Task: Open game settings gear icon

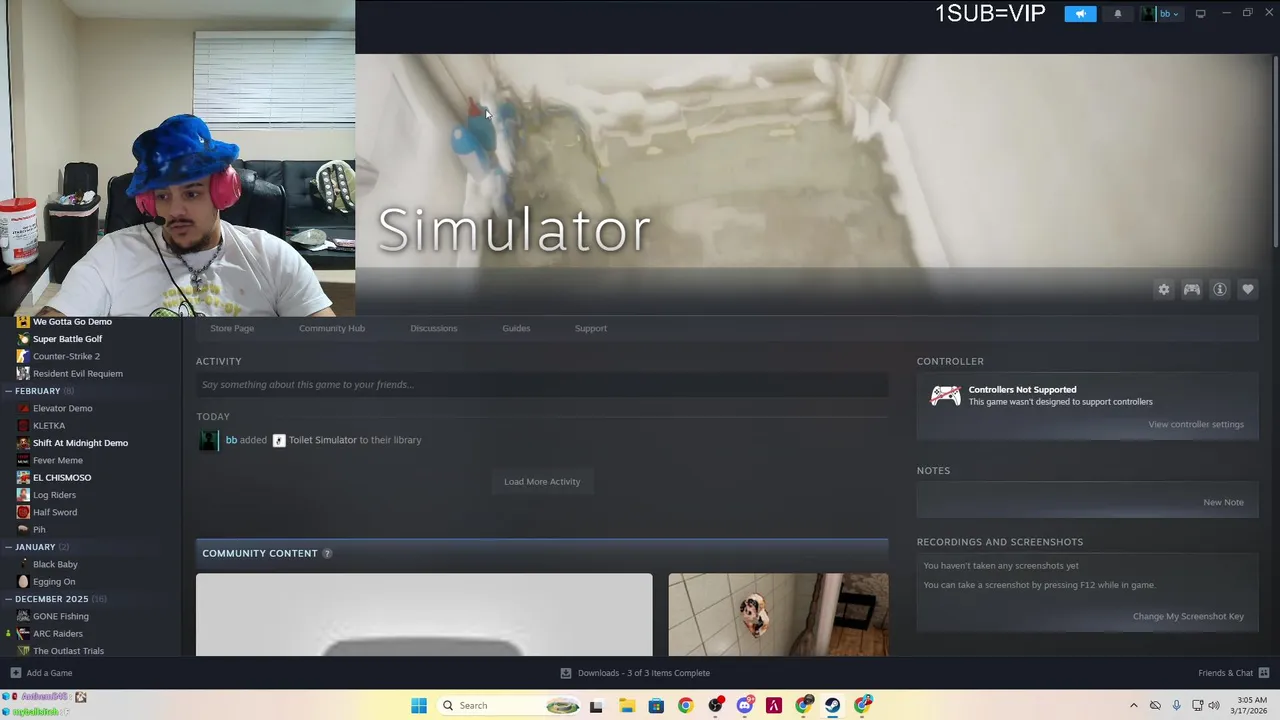Action: click(1164, 289)
